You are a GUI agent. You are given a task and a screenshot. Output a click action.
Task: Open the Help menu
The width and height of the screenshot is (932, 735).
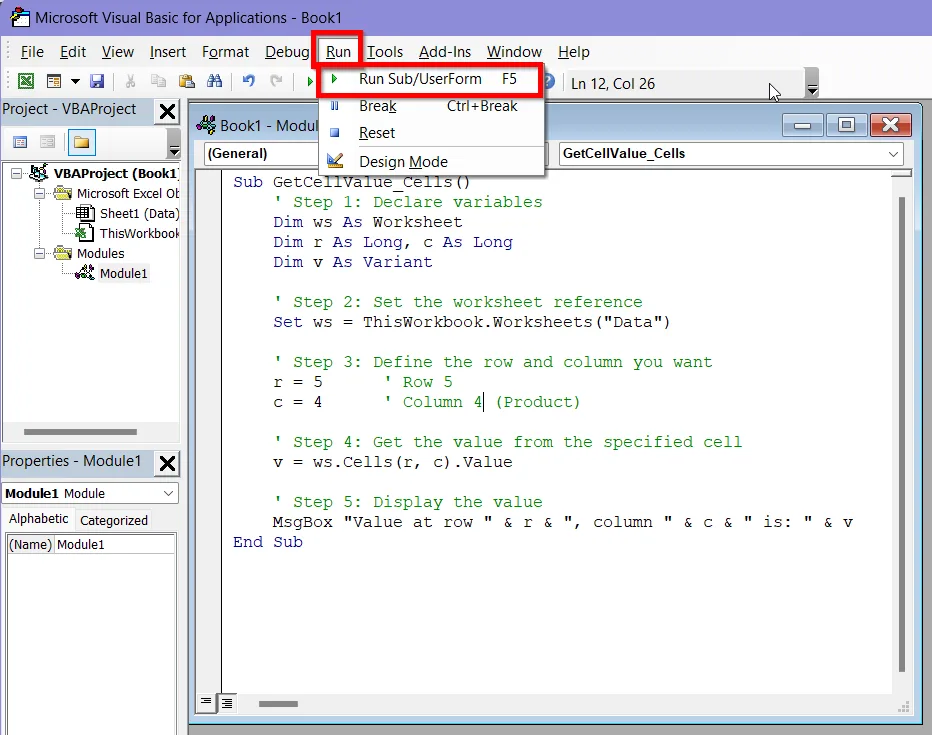pyautogui.click(x=574, y=52)
